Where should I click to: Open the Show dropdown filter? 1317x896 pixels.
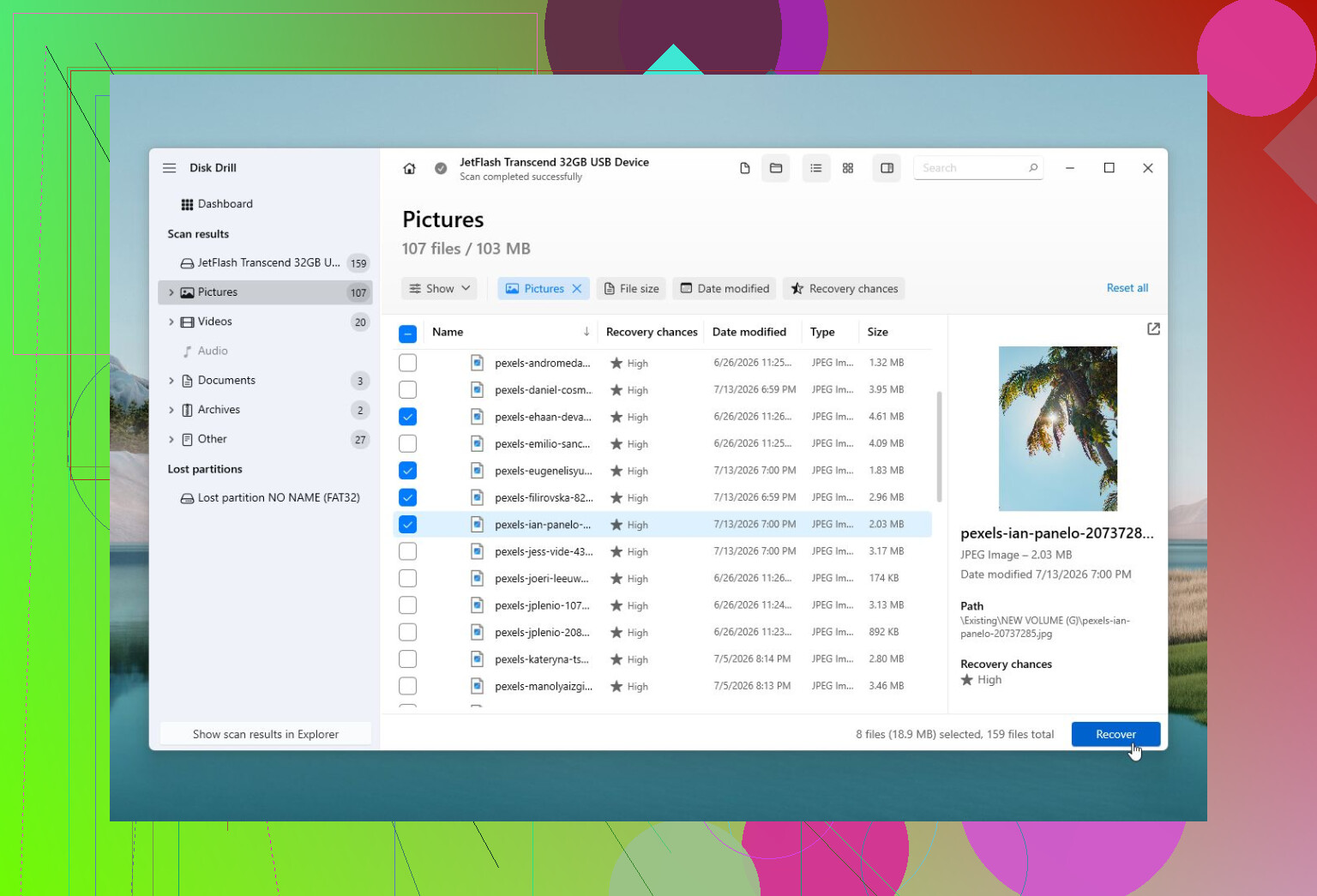pyautogui.click(x=439, y=289)
